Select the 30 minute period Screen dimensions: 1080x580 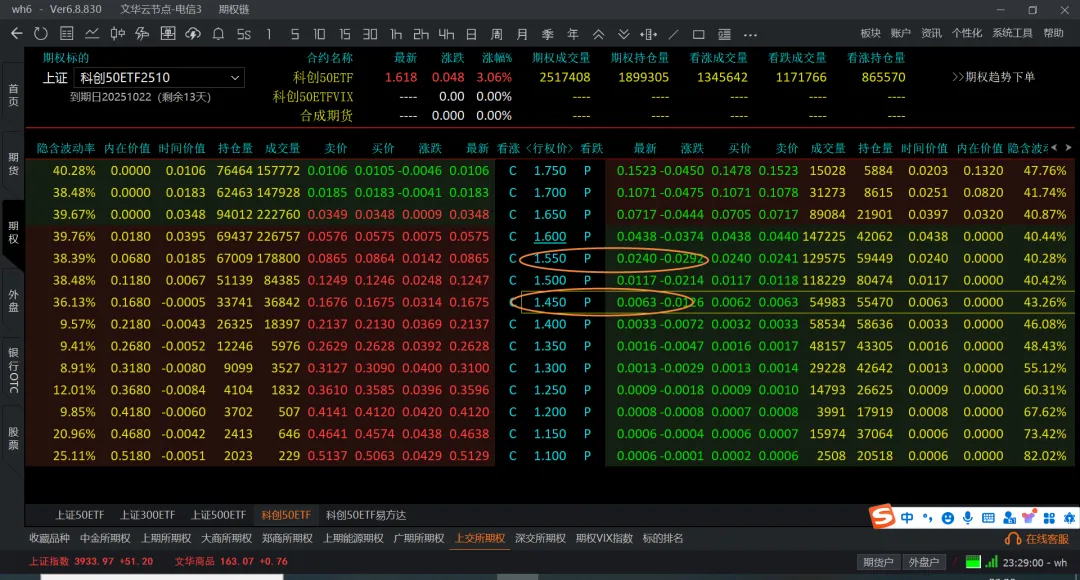click(370, 34)
